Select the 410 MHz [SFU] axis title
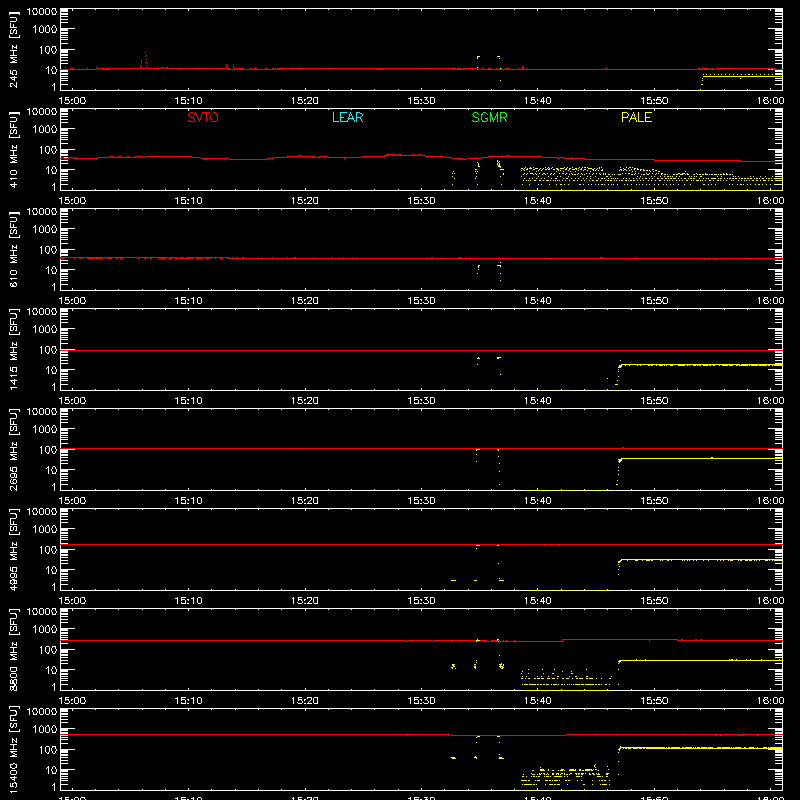Viewport: 800px width, 800px height. click(x=14, y=149)
